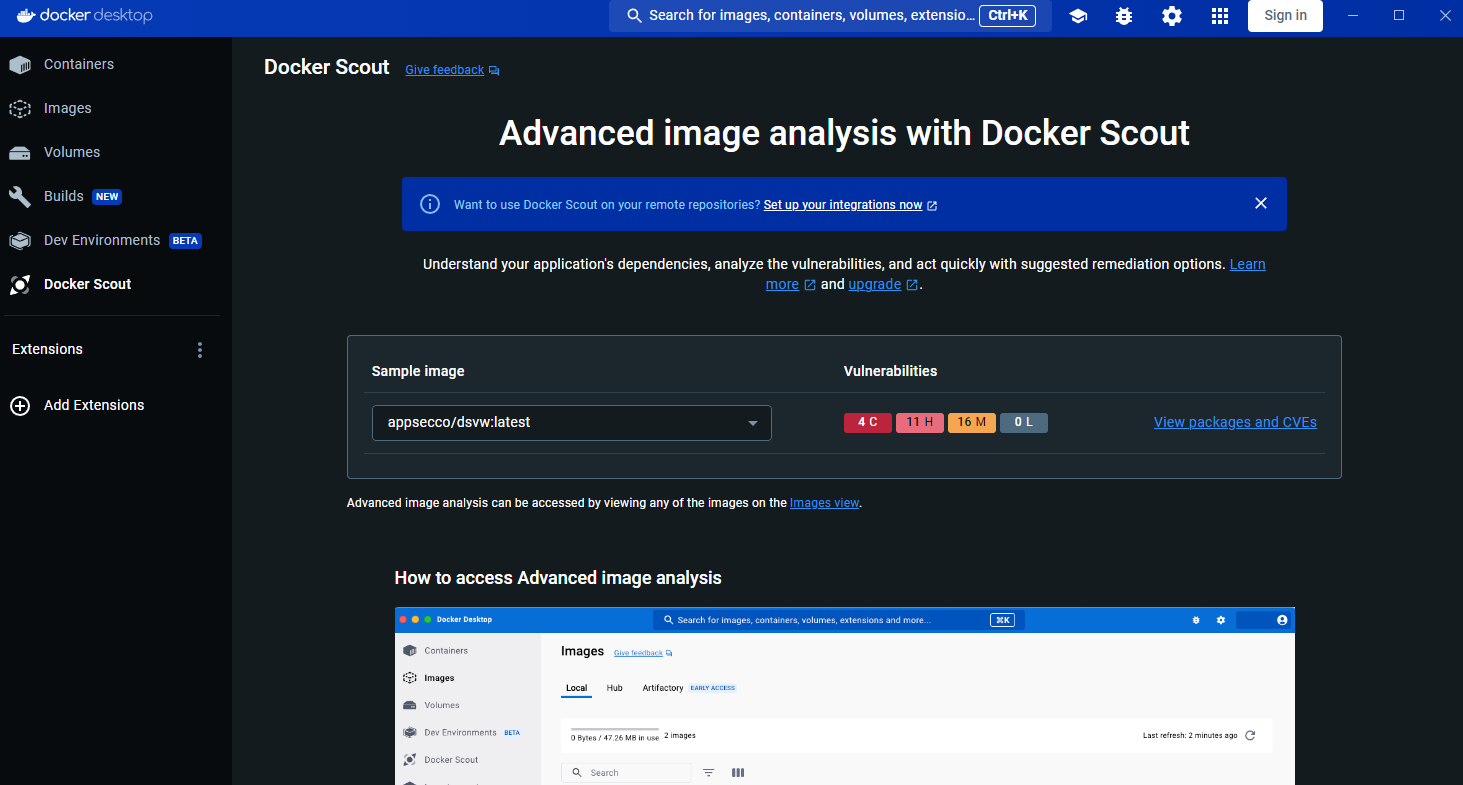Open the Images view link

tap(825, 503)
